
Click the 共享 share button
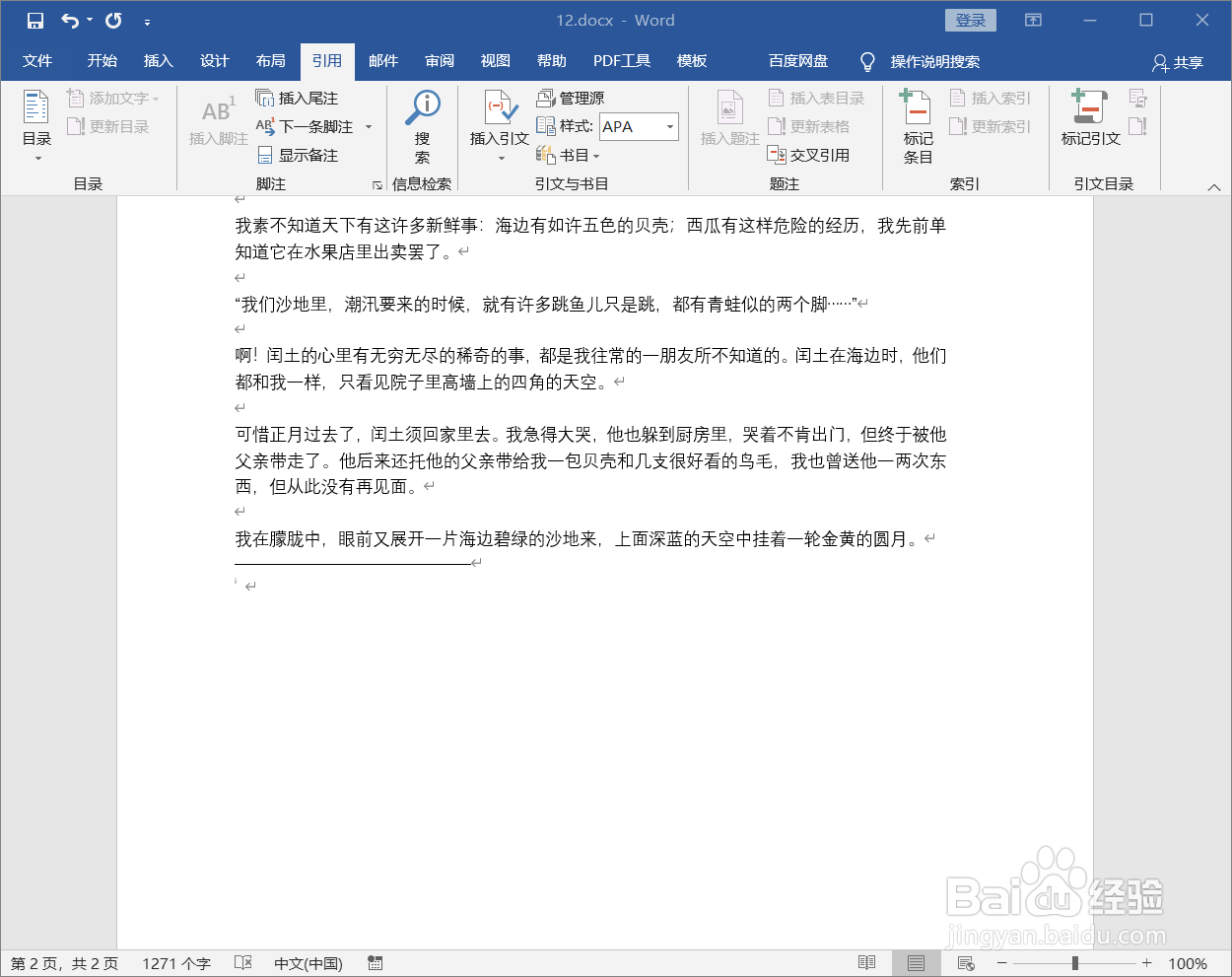(x=1178, y=63)
